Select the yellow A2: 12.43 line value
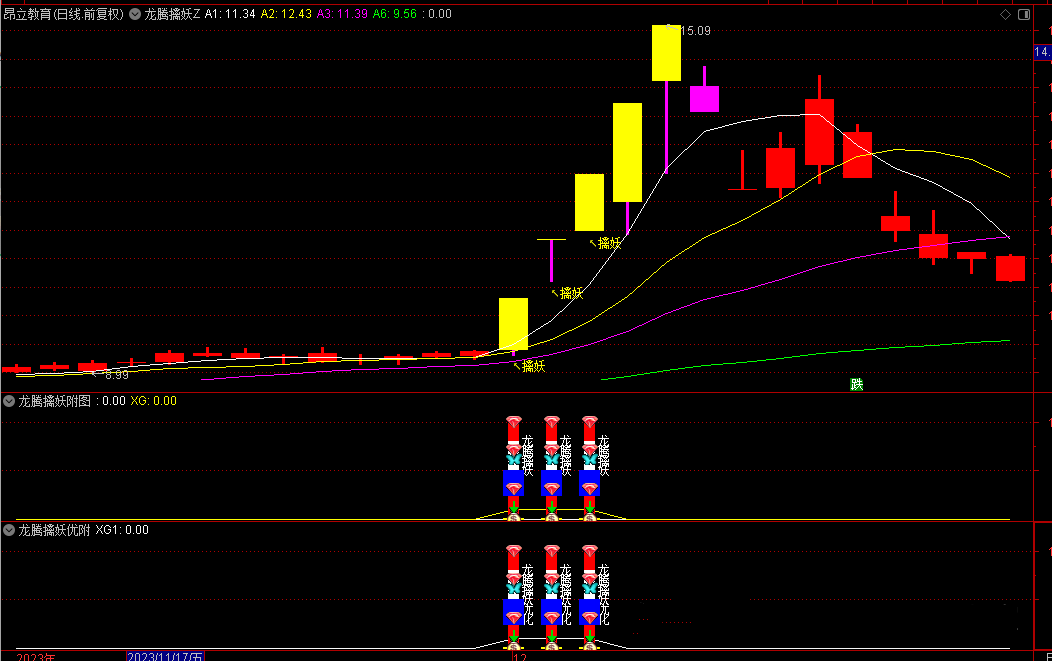The height and width of the screenshot is (661, 1052). [287, 14]
